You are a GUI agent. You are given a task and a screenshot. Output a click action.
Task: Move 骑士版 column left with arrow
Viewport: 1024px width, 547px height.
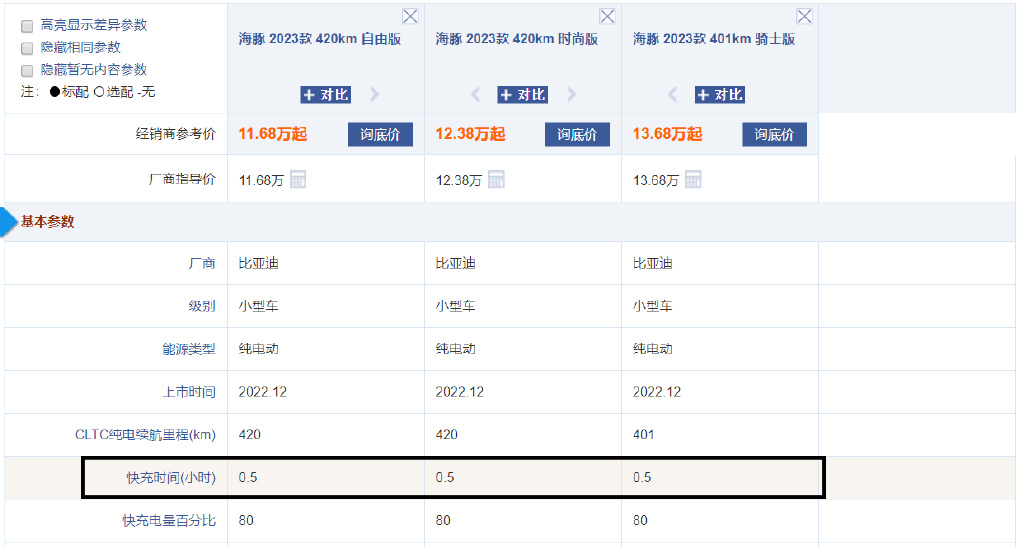click(673, 95)
